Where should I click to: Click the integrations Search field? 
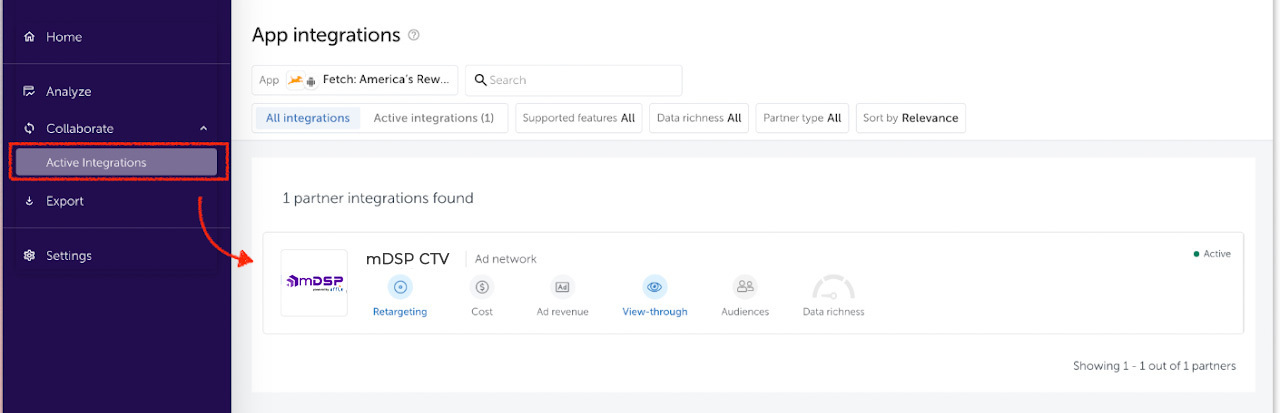580,80
